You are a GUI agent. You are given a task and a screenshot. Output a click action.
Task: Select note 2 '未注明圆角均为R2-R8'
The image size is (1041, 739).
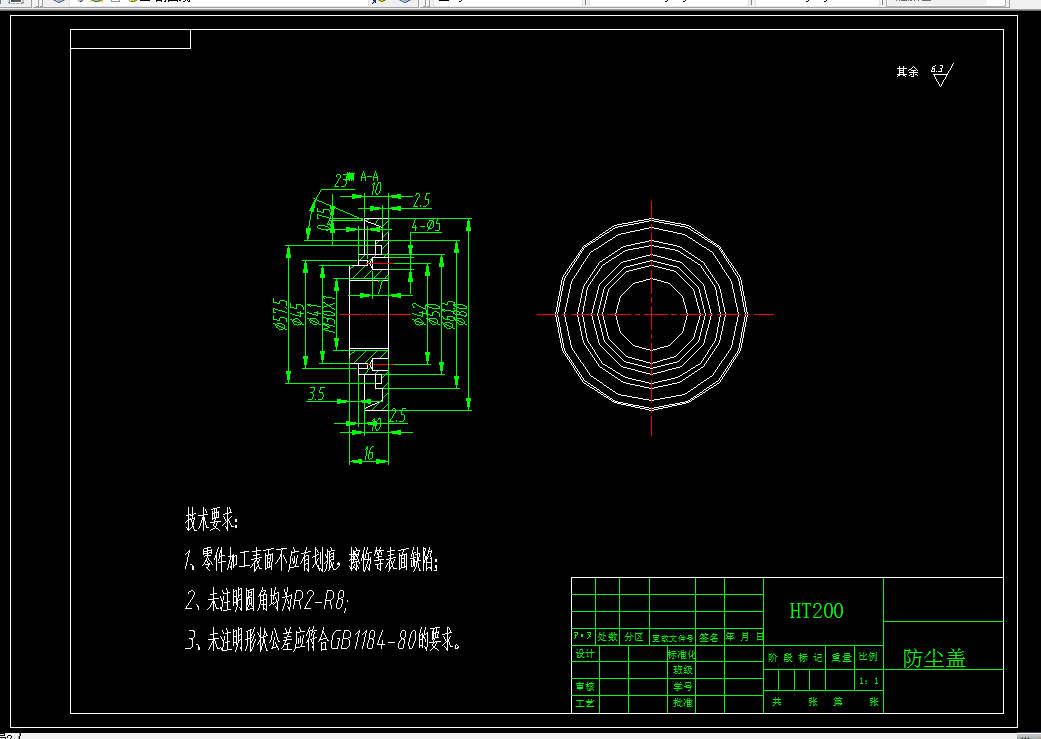(x=267, y=601)
